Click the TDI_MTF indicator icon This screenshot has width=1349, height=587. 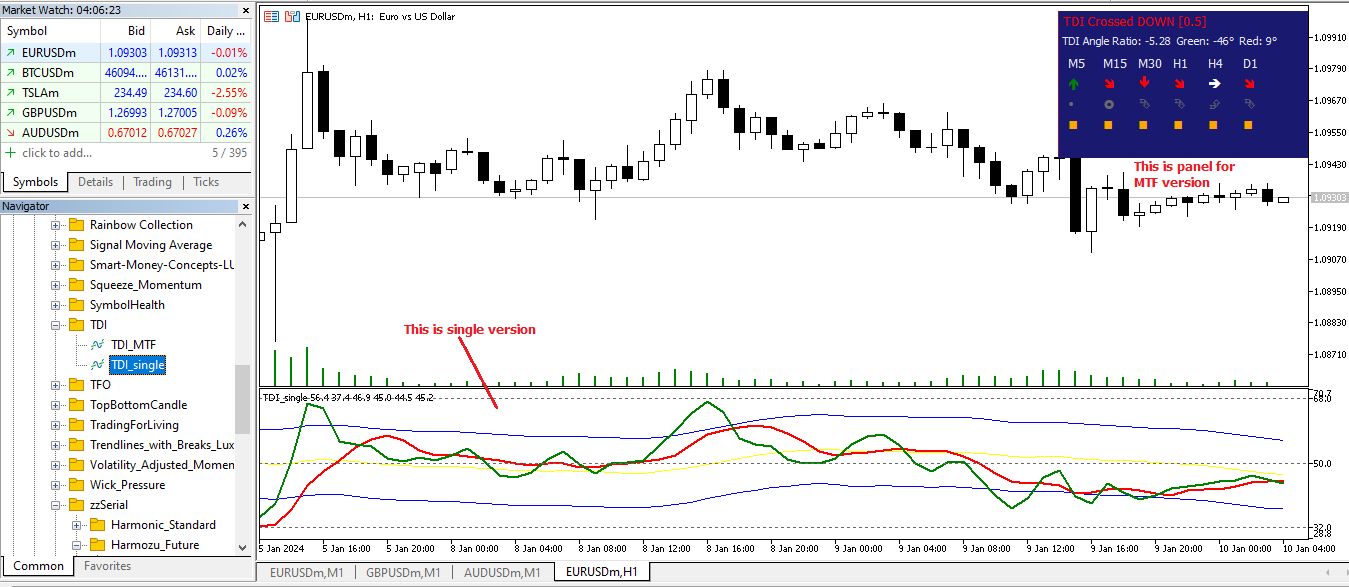click(x=97, y=345)
